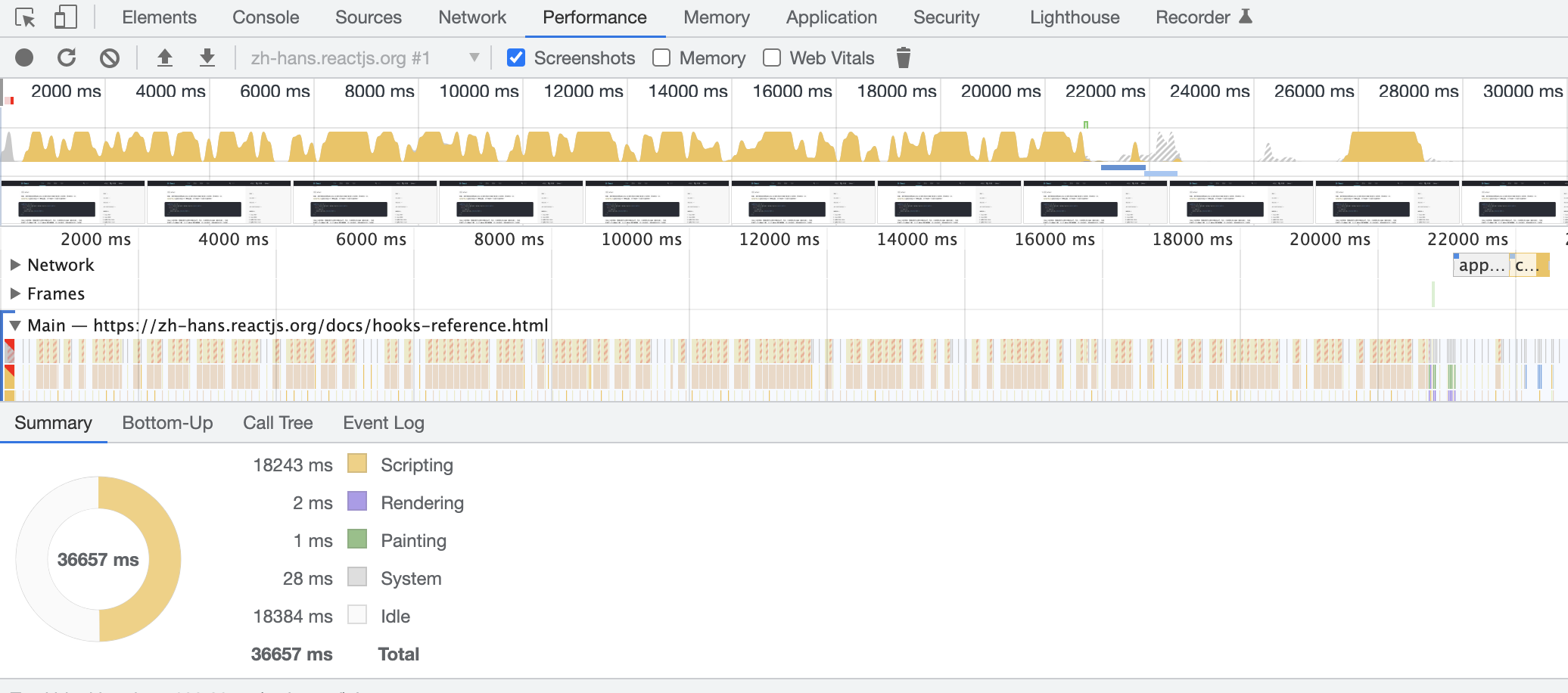The width and height of the screenshot is (1568, 693).
Task: Open the zh-hans.reactjs.org #1 recording dropdown
Action: (x=364, y=57)
